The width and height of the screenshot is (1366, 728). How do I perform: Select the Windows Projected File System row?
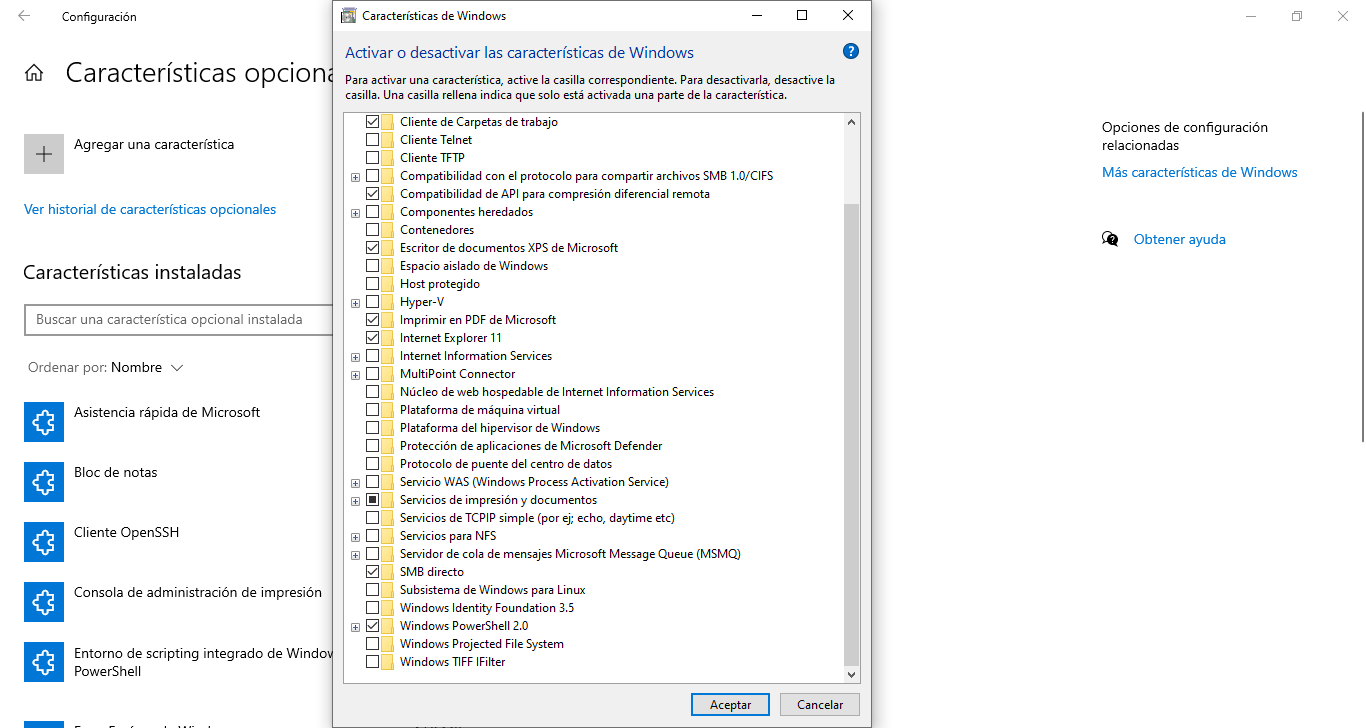click(x=482, y=644)
